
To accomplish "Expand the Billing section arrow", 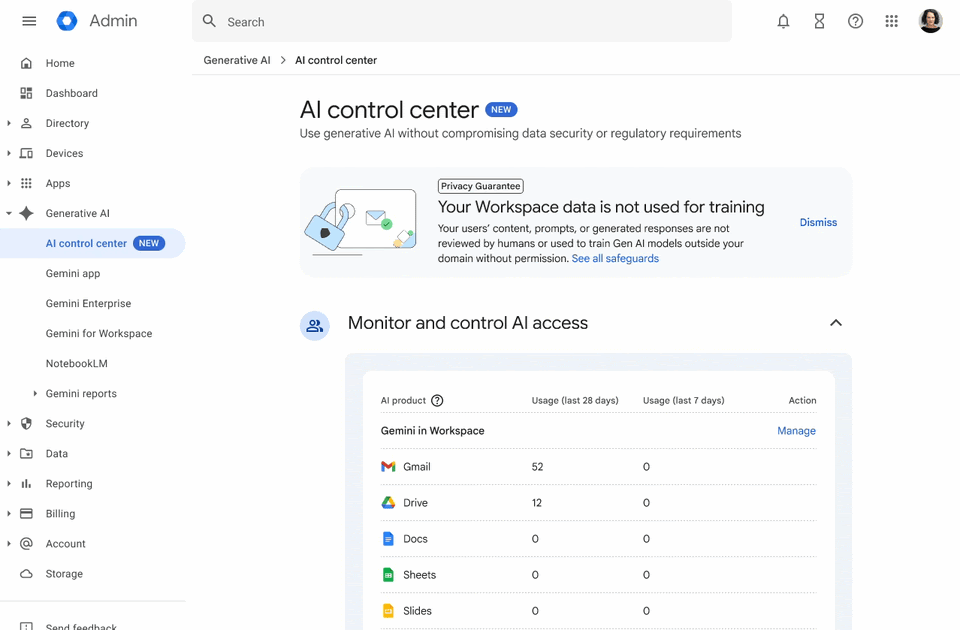I will pyautogui.click(x=9, y=513).
